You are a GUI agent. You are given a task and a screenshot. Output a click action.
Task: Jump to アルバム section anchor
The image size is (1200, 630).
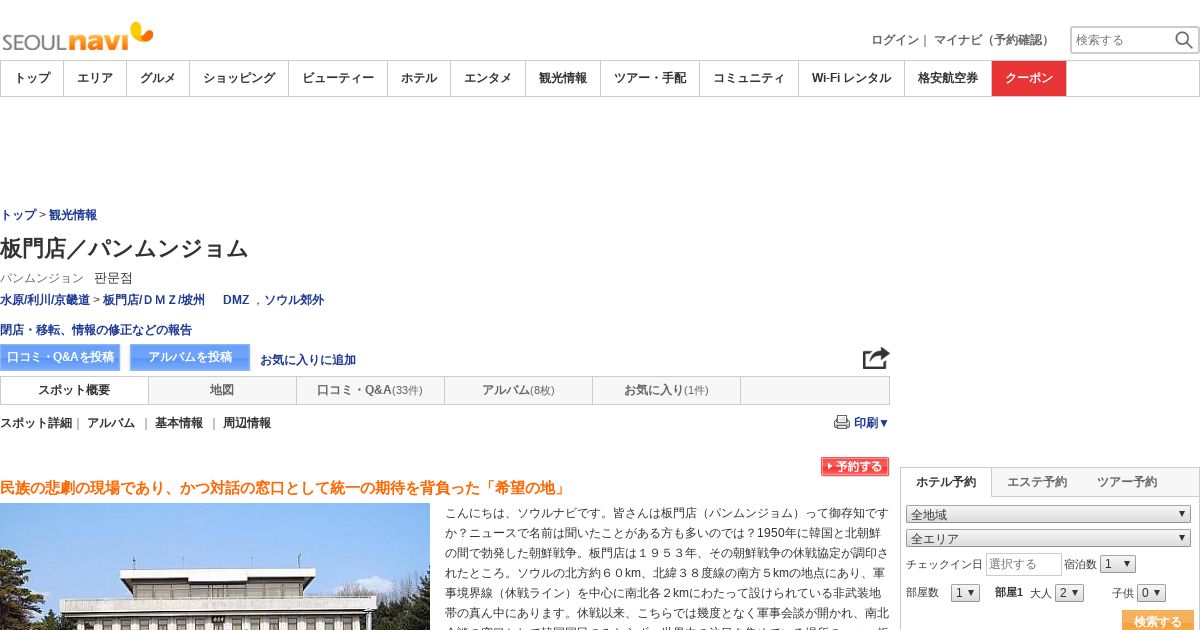[111, 423]
